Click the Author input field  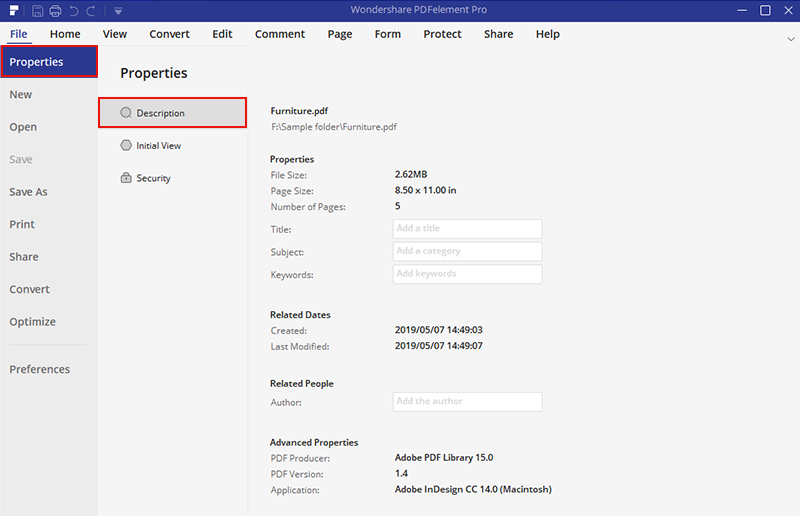pos(467,401)
